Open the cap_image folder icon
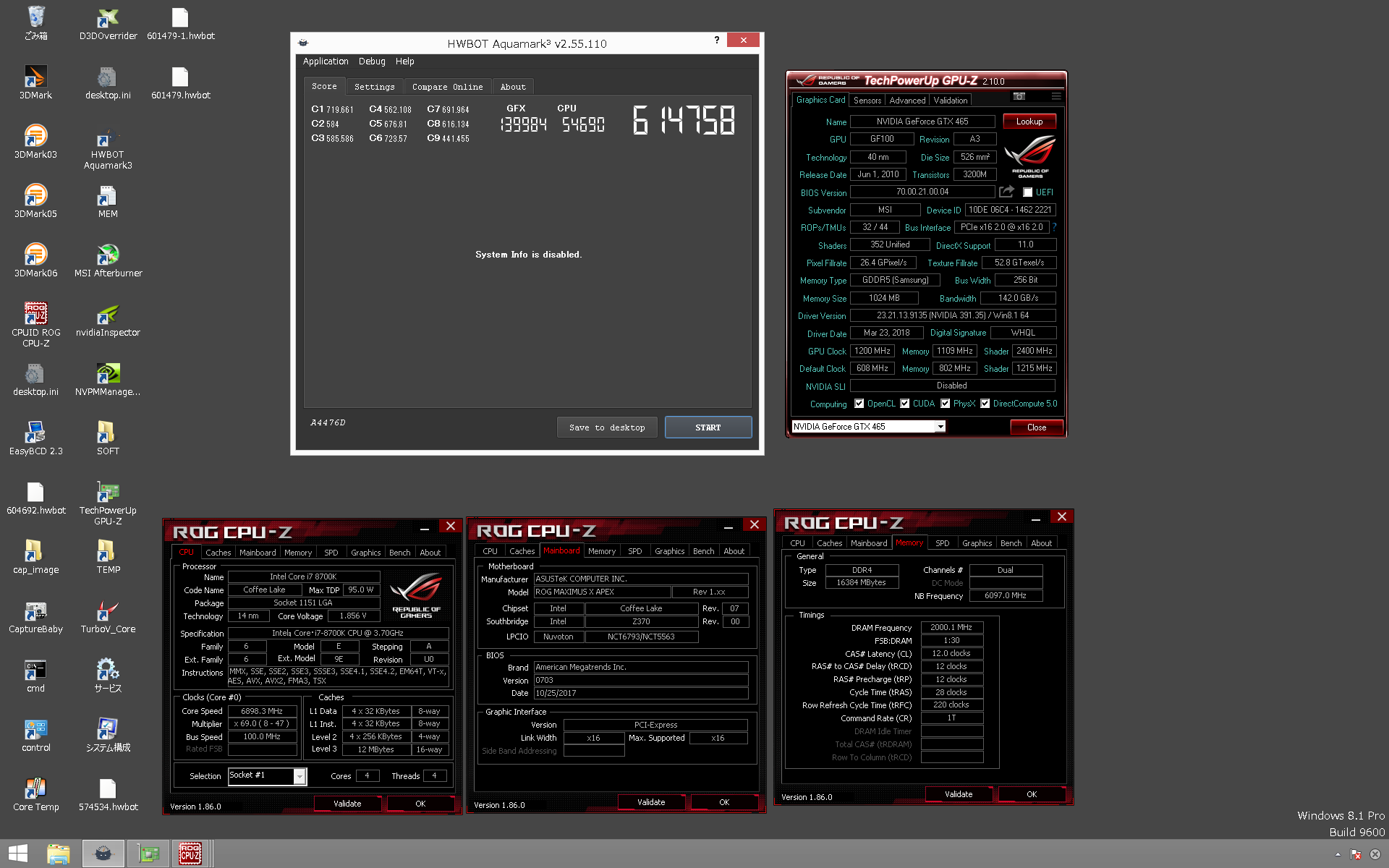 click(x=35, y=557)
